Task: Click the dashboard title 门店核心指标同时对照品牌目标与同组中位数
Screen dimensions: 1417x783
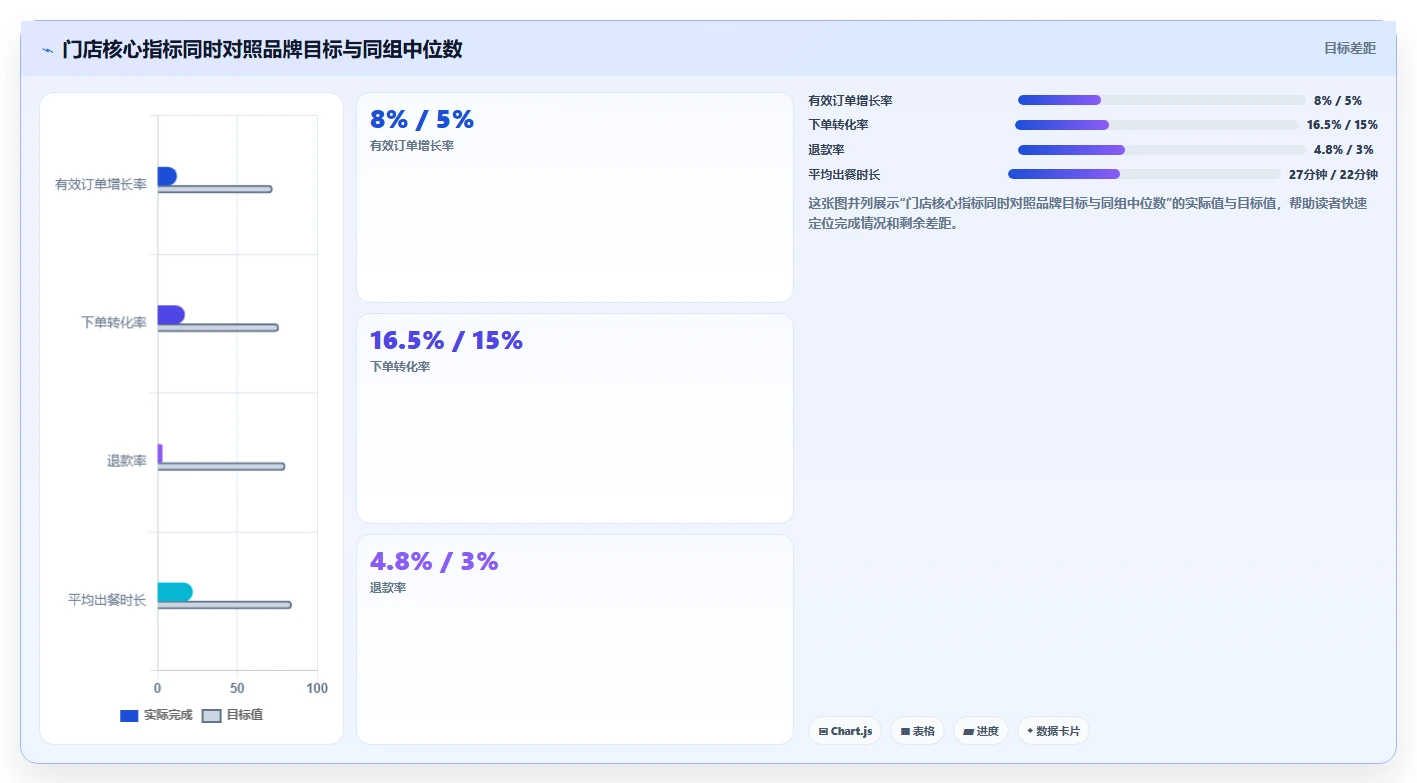Action: point(262,49)
